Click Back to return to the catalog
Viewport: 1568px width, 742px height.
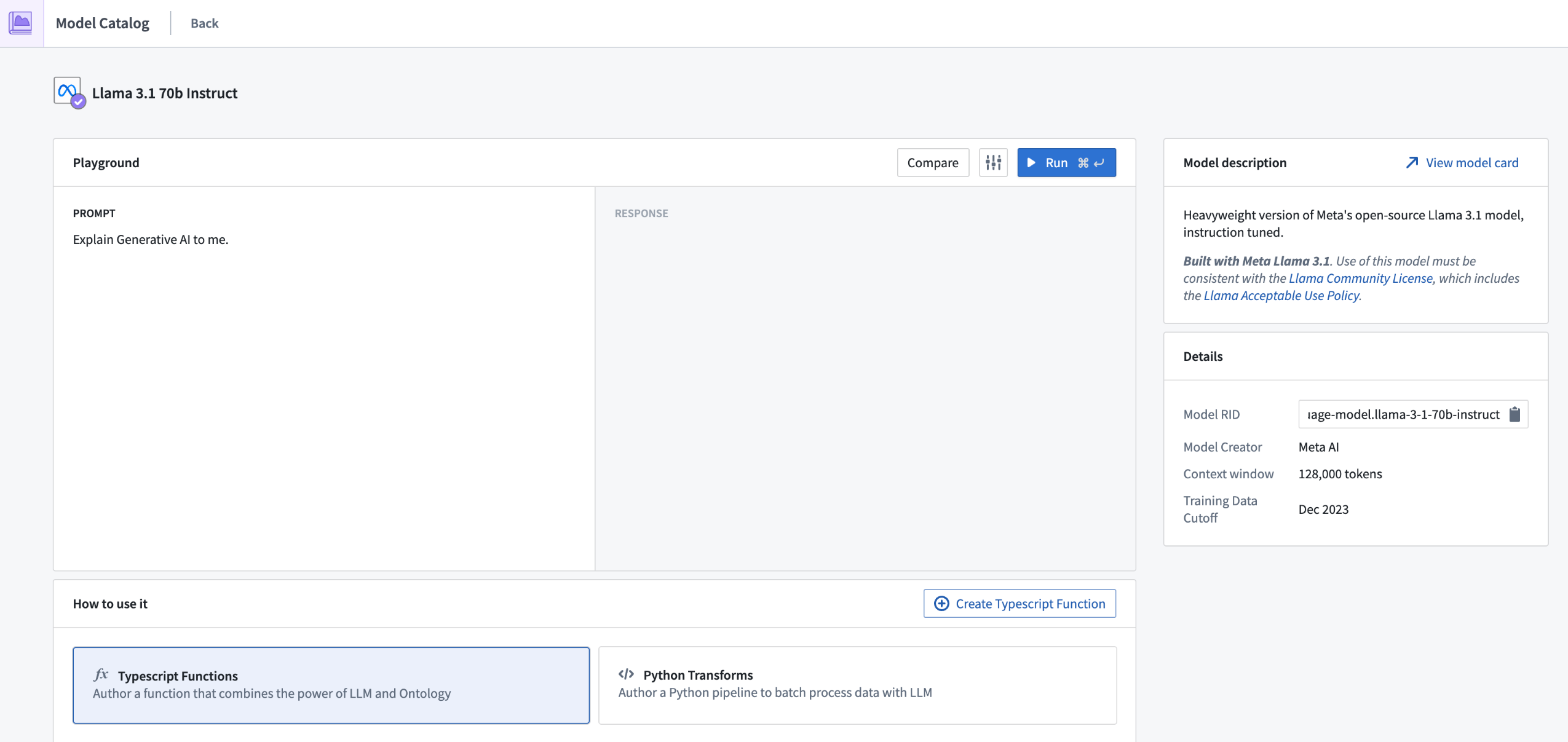(204, 23)
